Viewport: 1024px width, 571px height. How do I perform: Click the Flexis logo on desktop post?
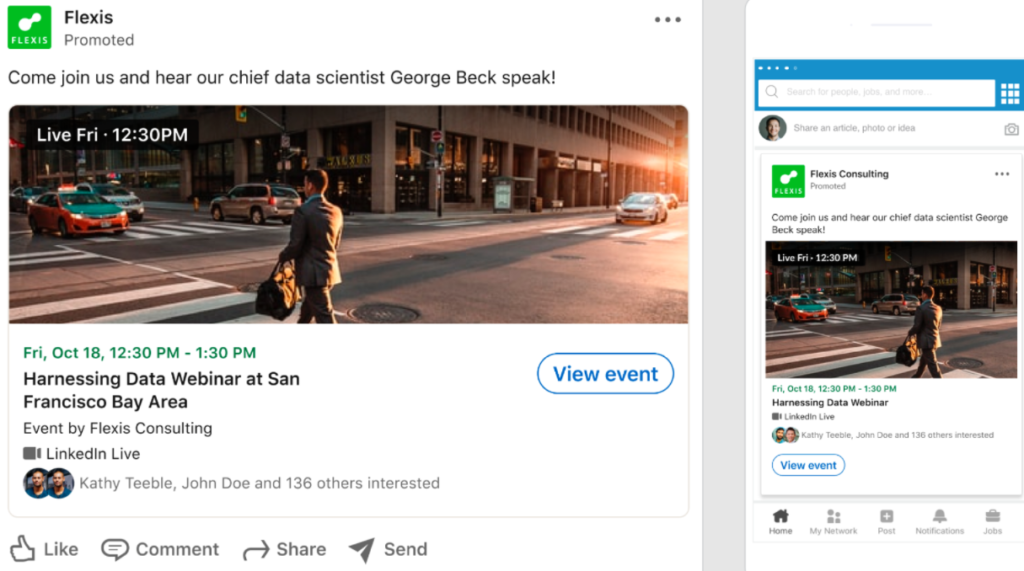(29, 28)
